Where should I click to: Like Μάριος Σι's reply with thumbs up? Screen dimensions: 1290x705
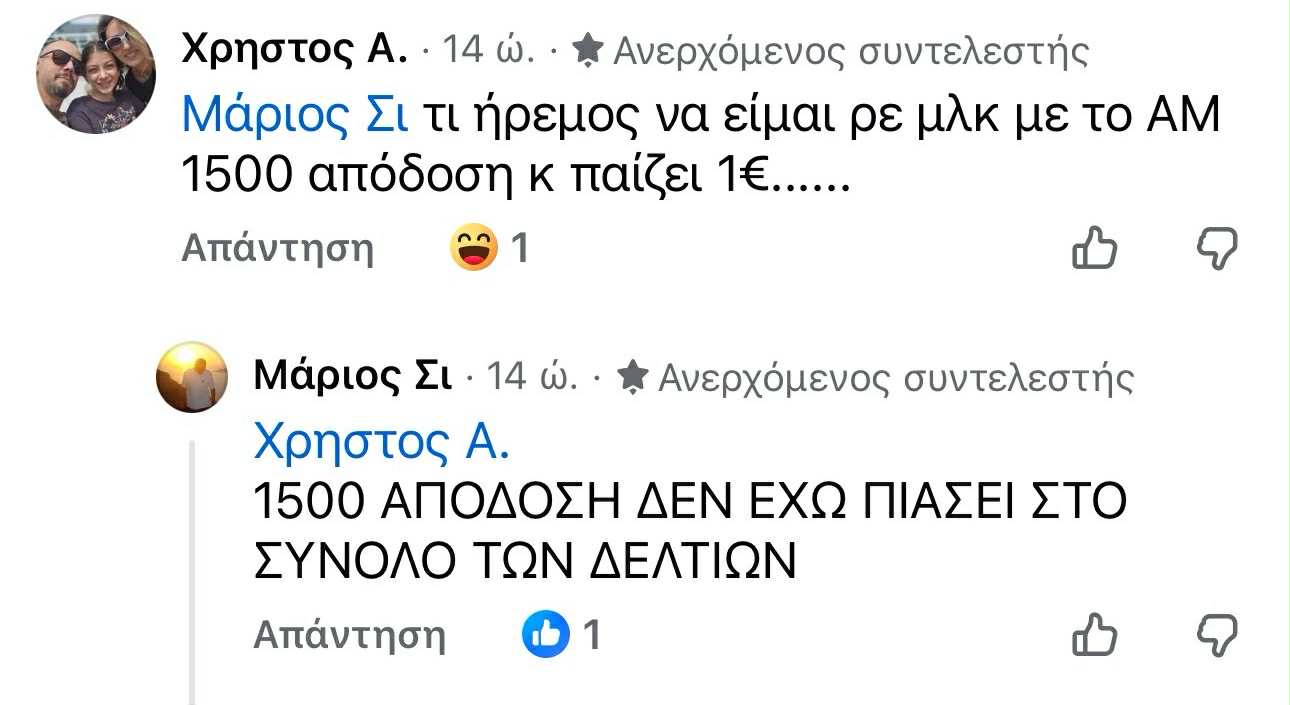[1094, 634]
